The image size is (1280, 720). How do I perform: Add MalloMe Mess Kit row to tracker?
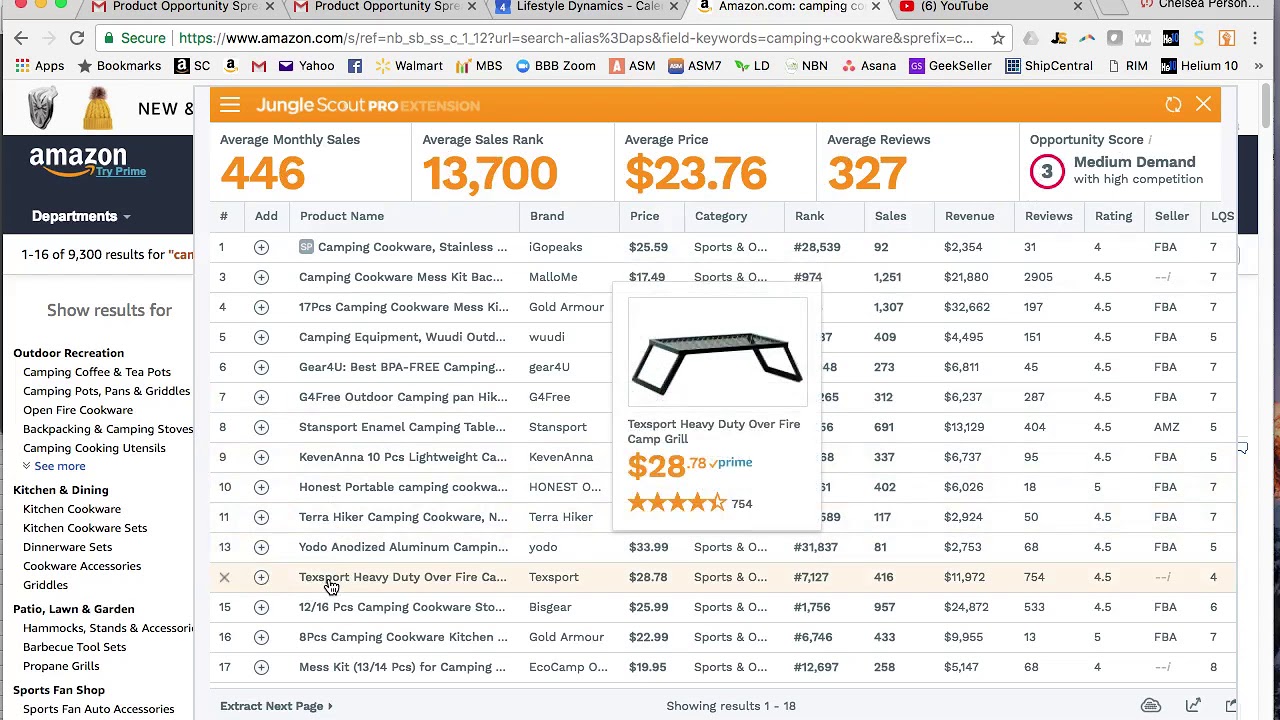(261, 277)
